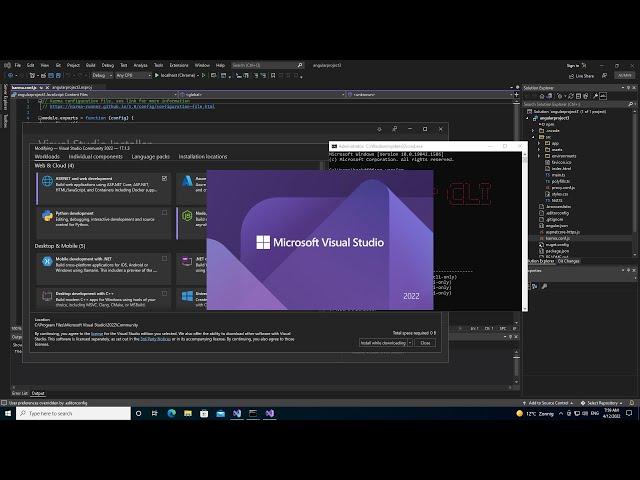Open the Any CPU platform dropdown
The width and height of the screenshot is (640, 480).
click(x=133, y=76)
